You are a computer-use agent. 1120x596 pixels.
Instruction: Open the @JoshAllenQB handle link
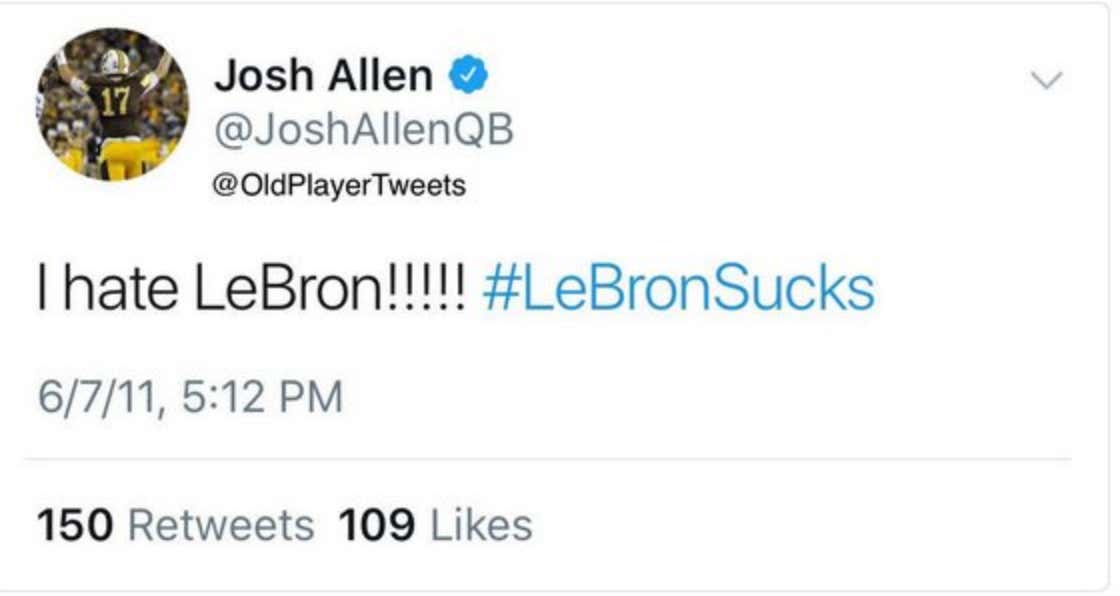364,130
